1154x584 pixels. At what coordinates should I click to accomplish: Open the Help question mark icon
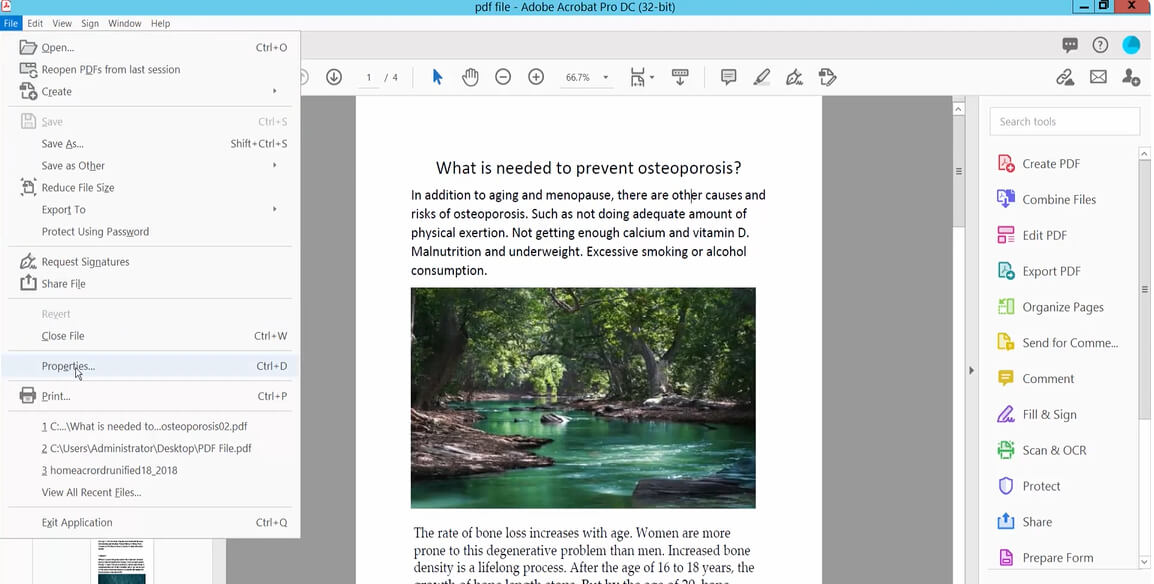(1100, 45)
